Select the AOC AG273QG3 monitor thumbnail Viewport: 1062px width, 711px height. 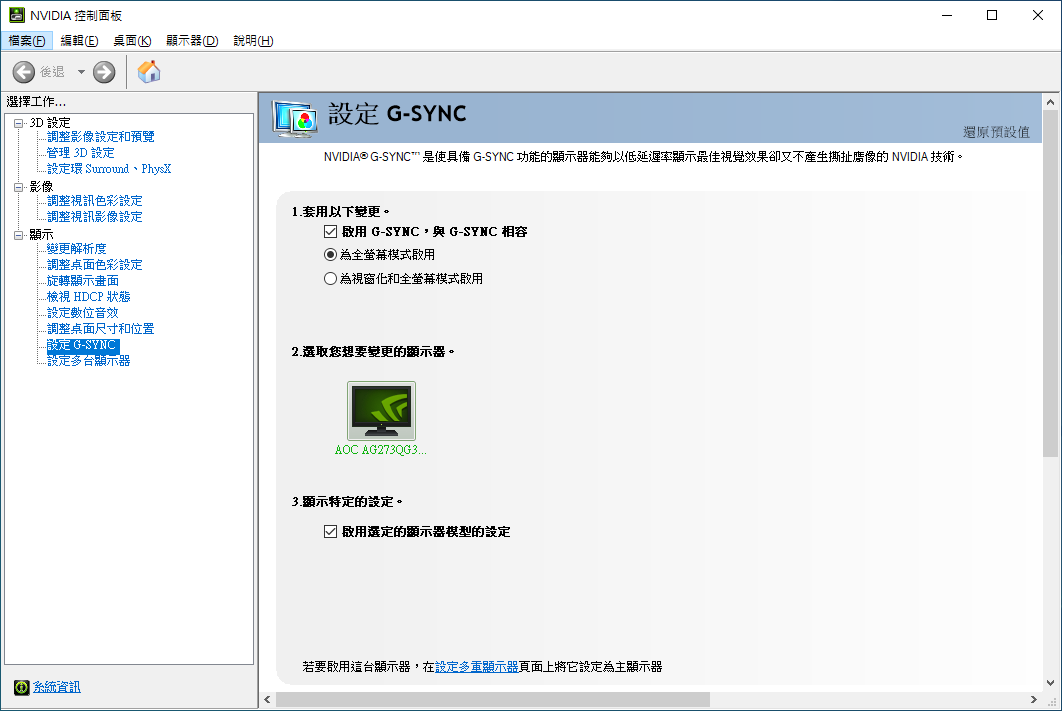(x=381, y=411)
